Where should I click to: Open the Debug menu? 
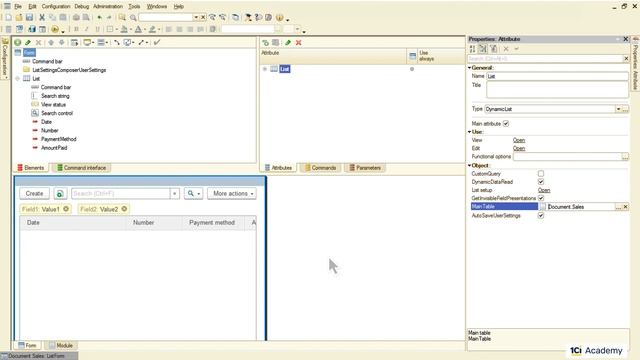pos(82,7)
